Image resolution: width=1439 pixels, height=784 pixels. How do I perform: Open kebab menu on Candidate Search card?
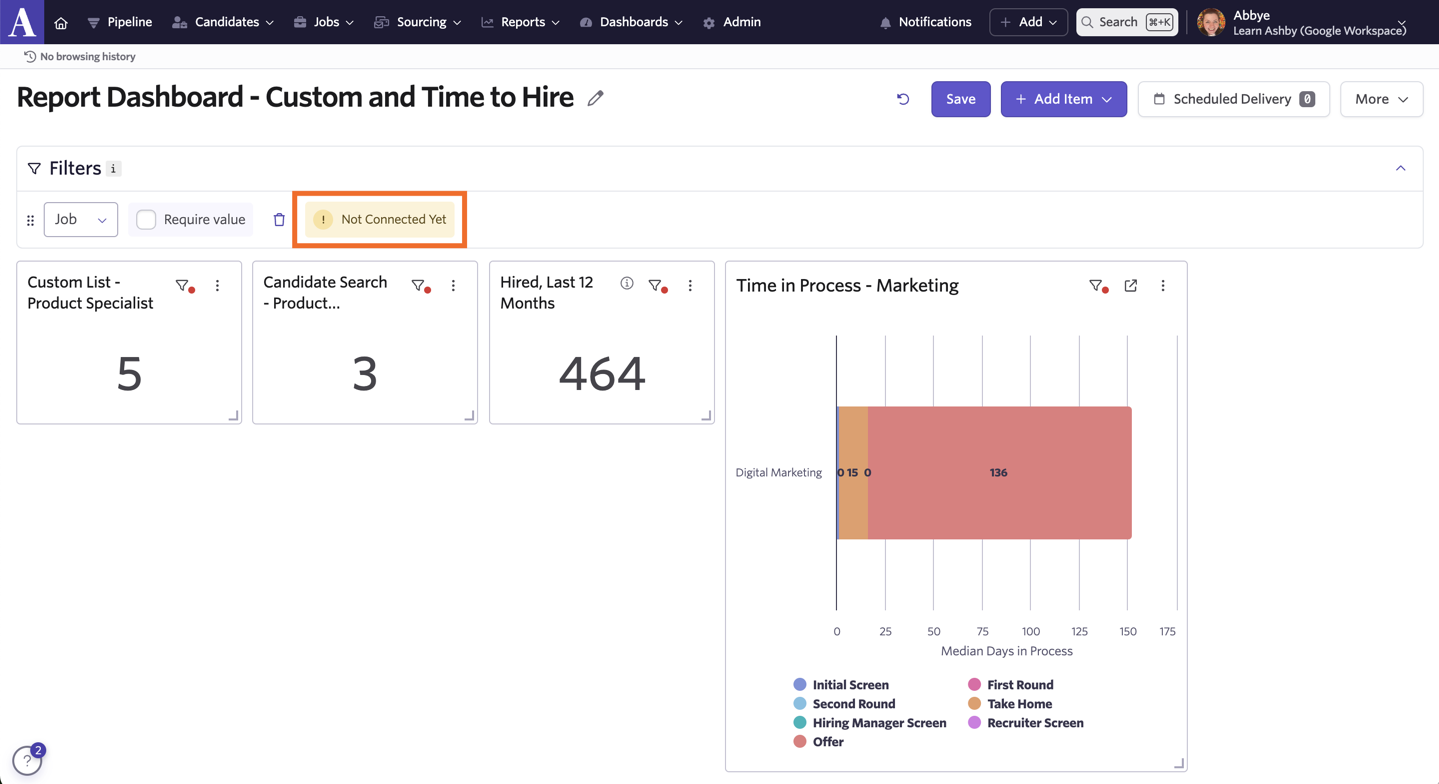pyautogui.click(x=453, y=286)
